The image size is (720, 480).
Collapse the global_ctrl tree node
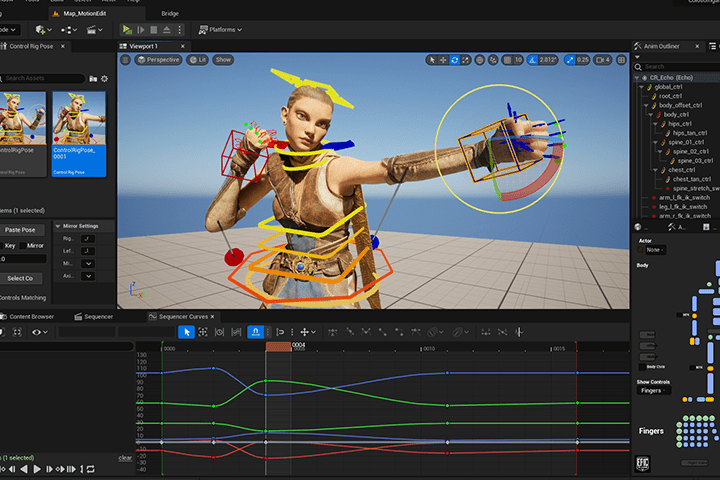click(x=641, y=87)
